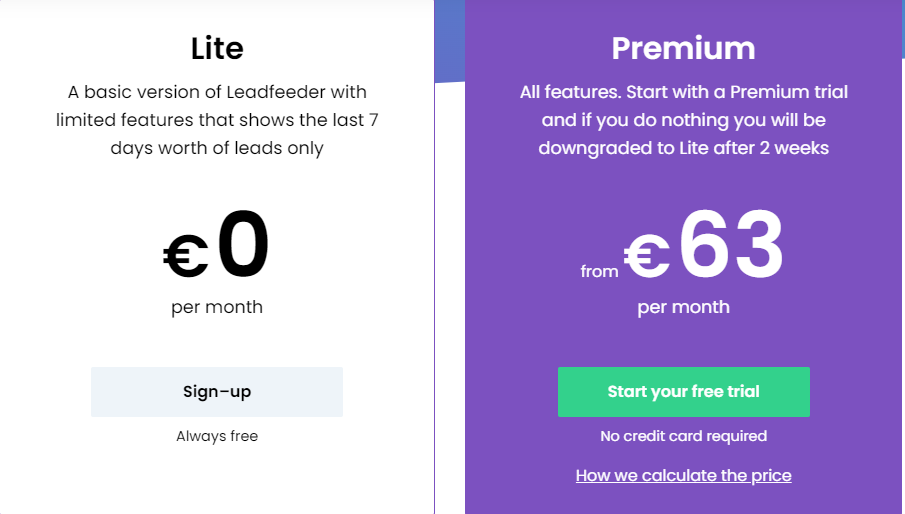Click 'per month' under the Lite price
This screenshot has height=514, width=905.
pyautogui.click(x=217, y=307)
